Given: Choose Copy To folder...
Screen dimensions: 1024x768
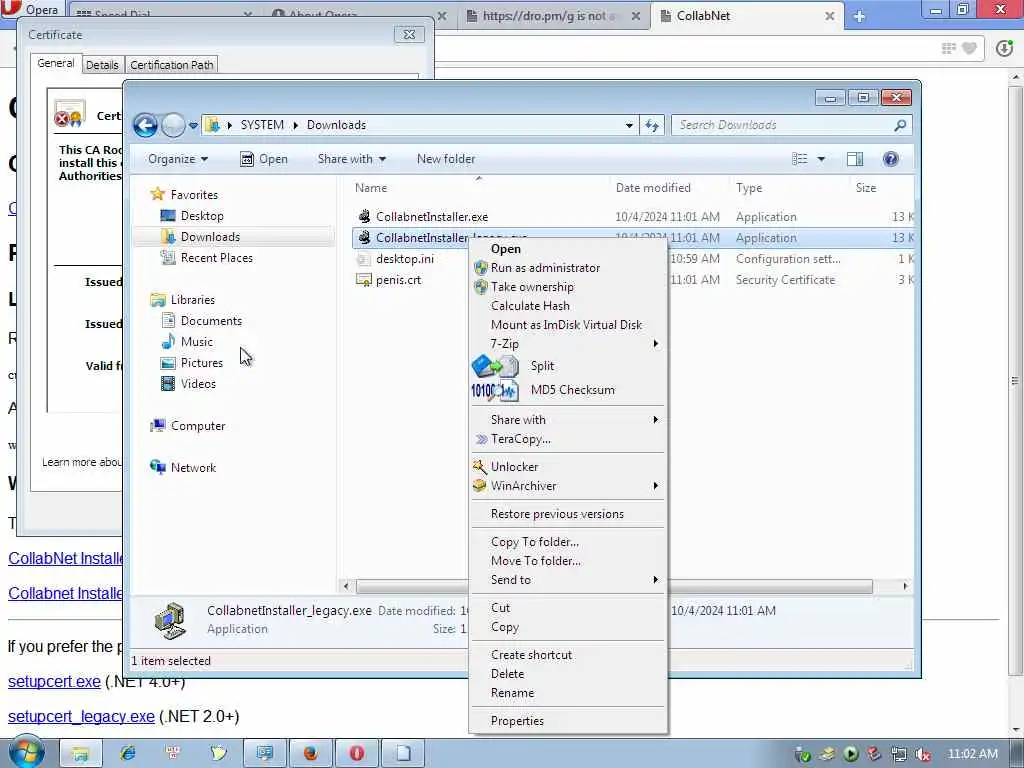Looking at the screenshot, I should (568, 542).
